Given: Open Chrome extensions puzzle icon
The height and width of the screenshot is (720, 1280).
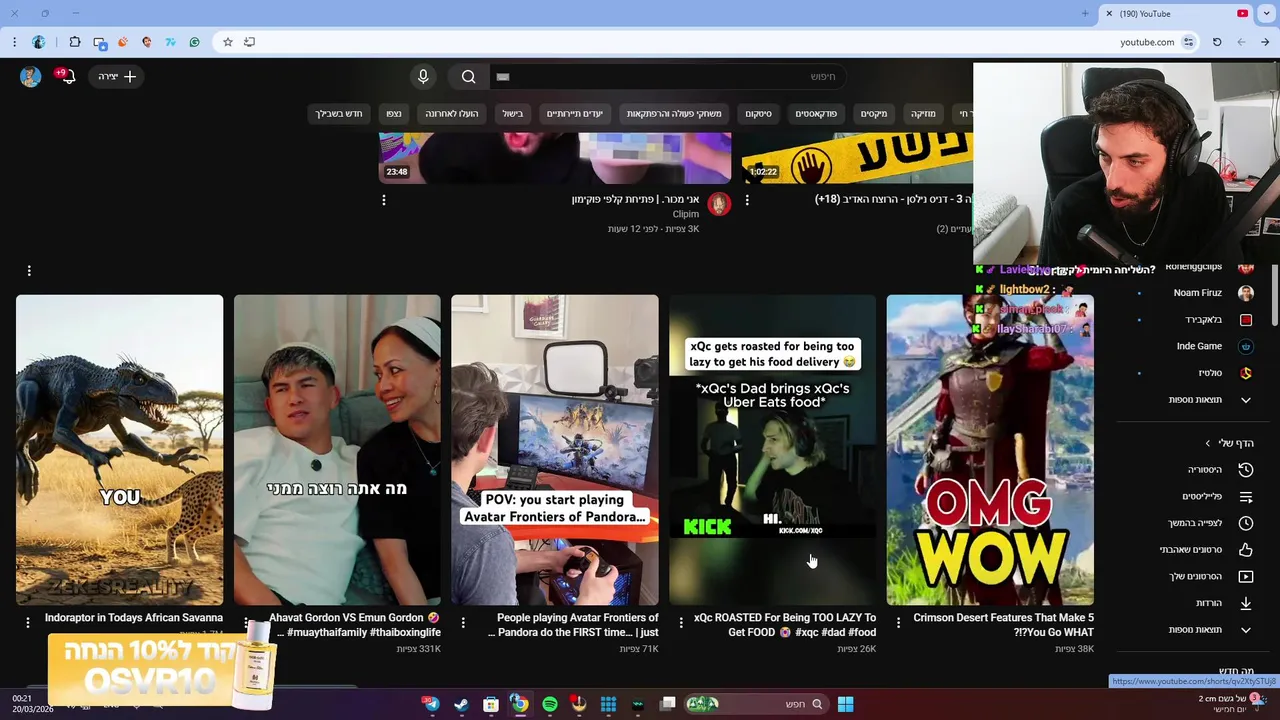Looking at the screenshot, I should pos(75,42).
